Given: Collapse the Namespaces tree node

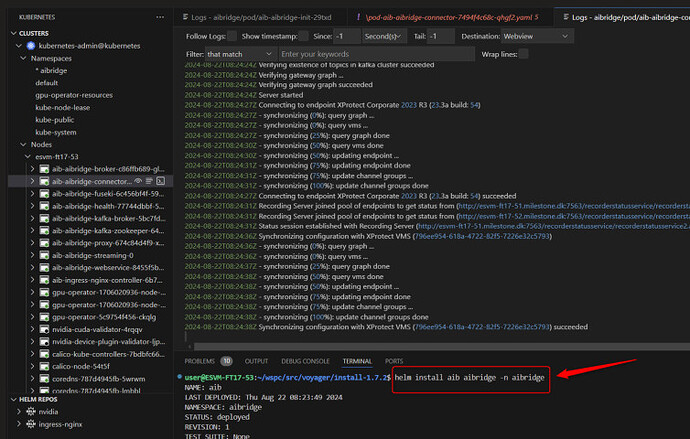Looking at the screenshot, I should 22,59.
